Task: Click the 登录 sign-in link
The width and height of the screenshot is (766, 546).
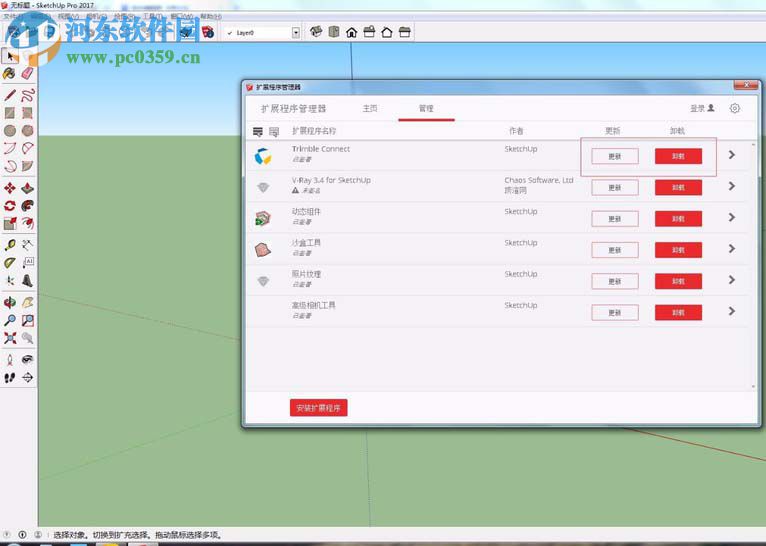Action: pos(702,108)
